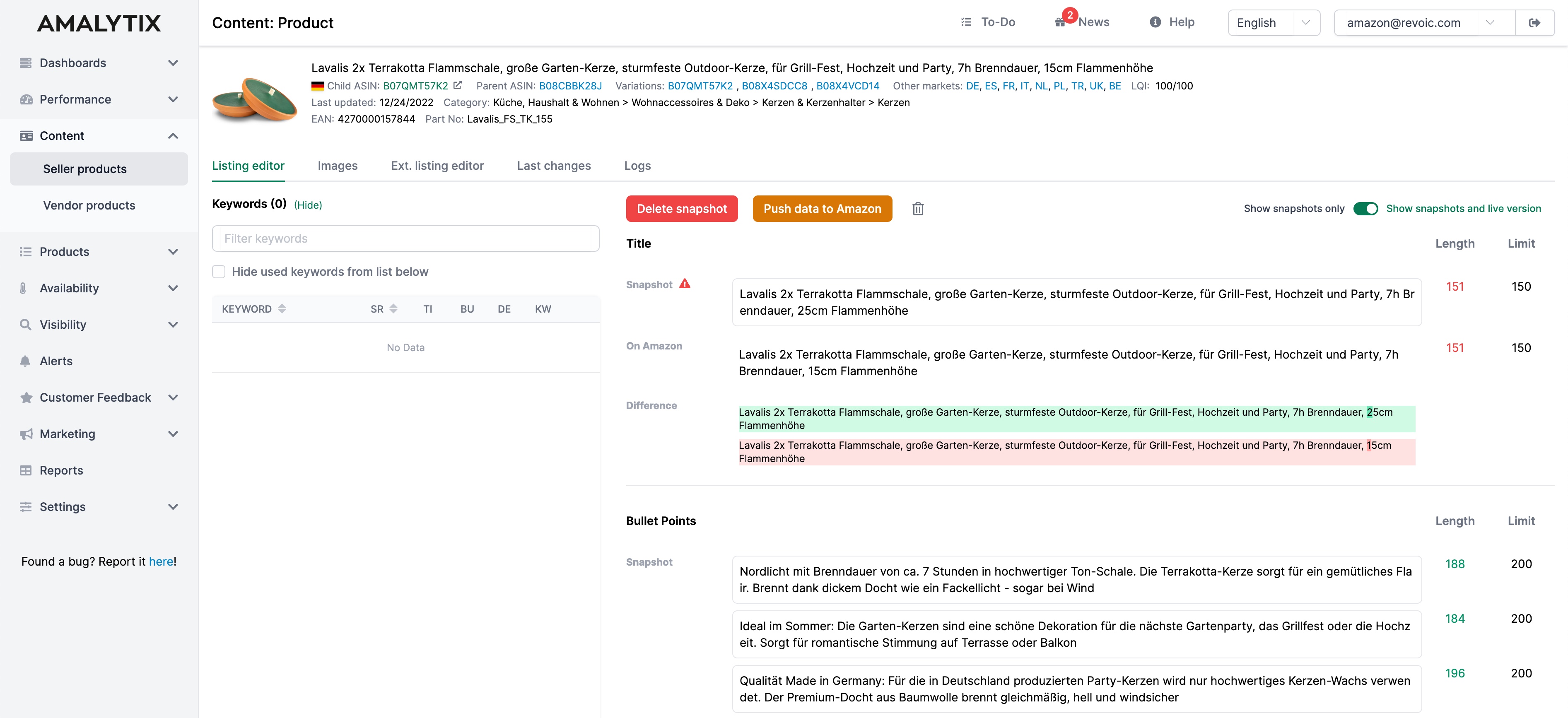Click the Performance gauge icon
Image resolution: width=1568 pixels, height=718 pixels.
(26, 99)
